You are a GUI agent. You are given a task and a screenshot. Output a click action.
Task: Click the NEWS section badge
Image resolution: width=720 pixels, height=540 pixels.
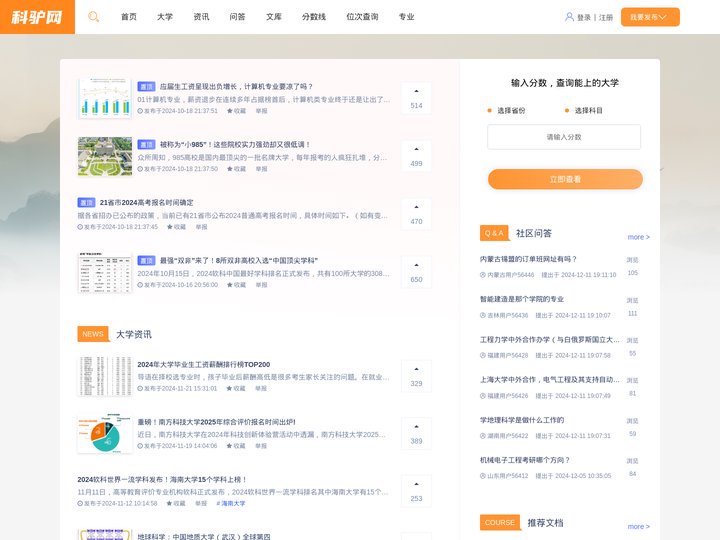click(93, 334)
